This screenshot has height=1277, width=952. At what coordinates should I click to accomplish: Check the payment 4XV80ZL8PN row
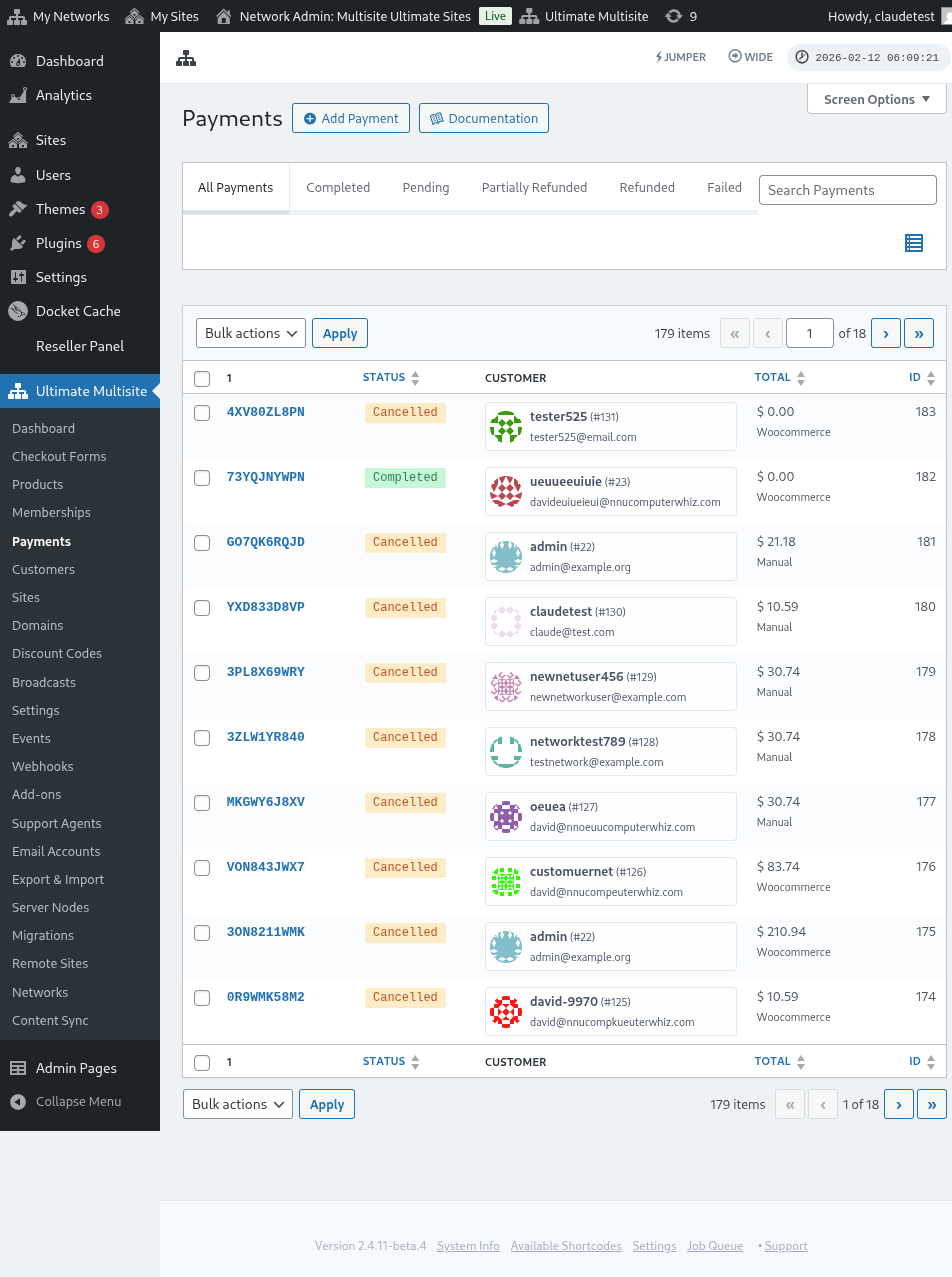202,412
